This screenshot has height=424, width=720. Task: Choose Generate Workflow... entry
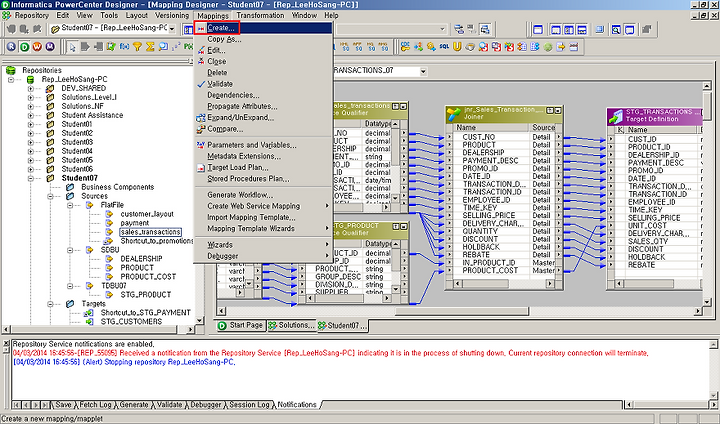pyautogui.click(x=264, y=195)
